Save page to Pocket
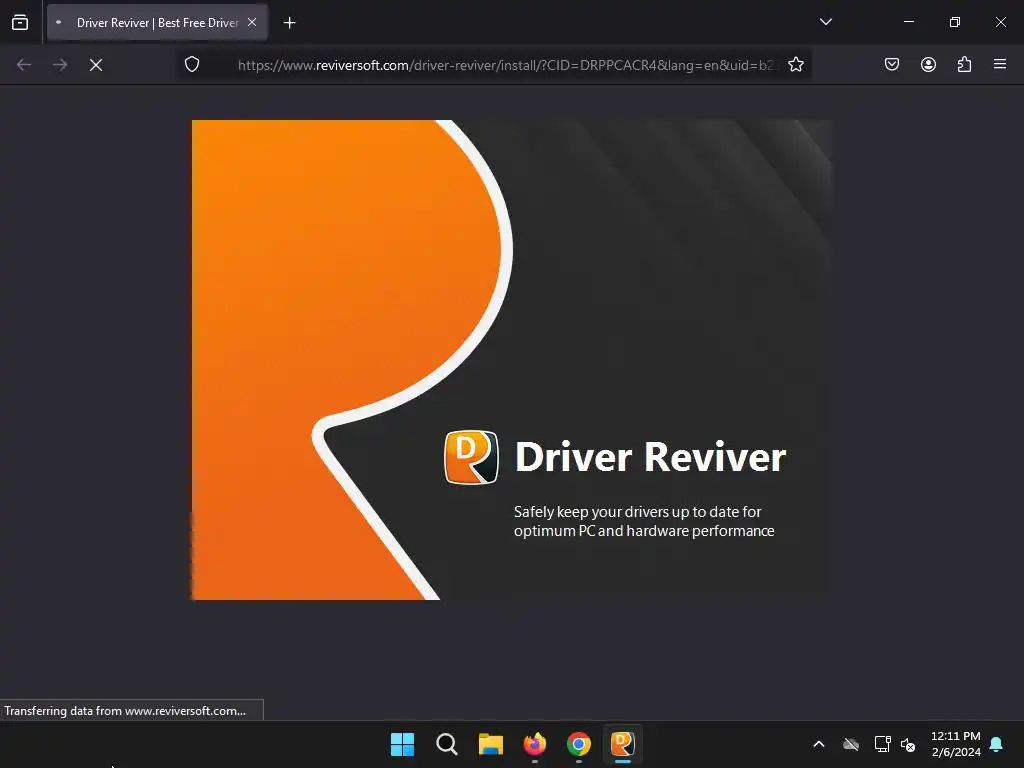Image resolution: width=1024 pixels, height=768 pixels. [892, 65]
